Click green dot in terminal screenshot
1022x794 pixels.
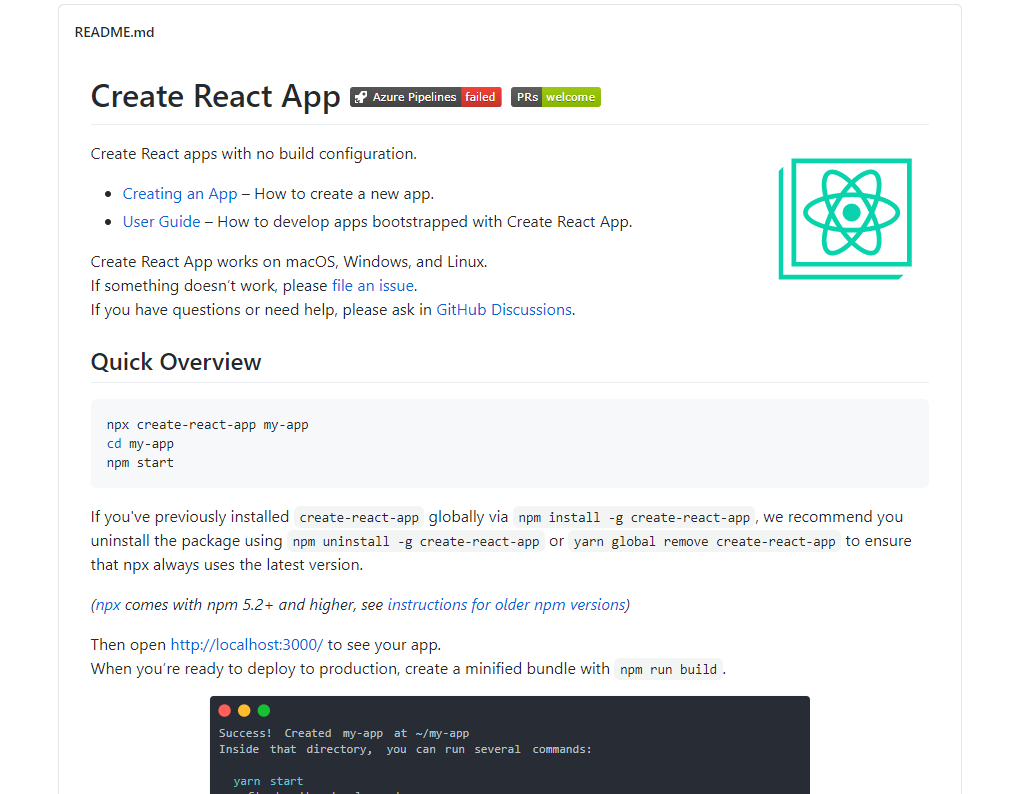coord(264,711)
